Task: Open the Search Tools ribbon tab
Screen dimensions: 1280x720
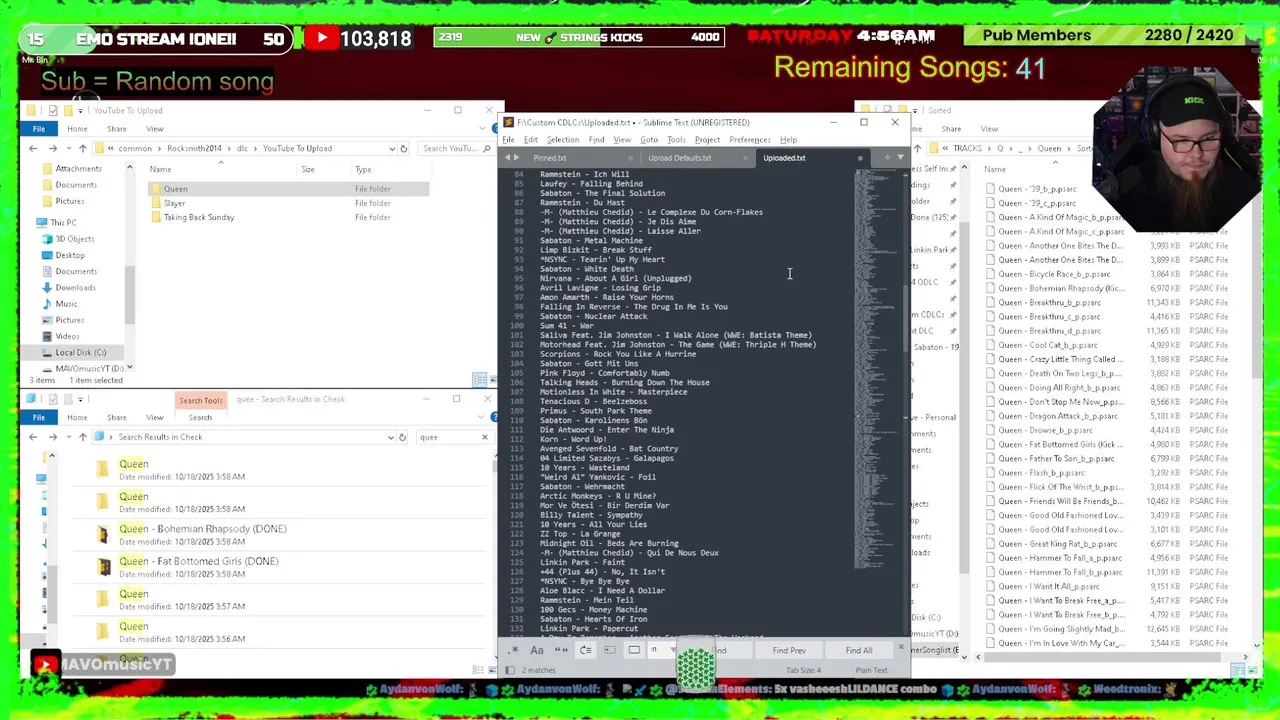Action: point(201,400)
